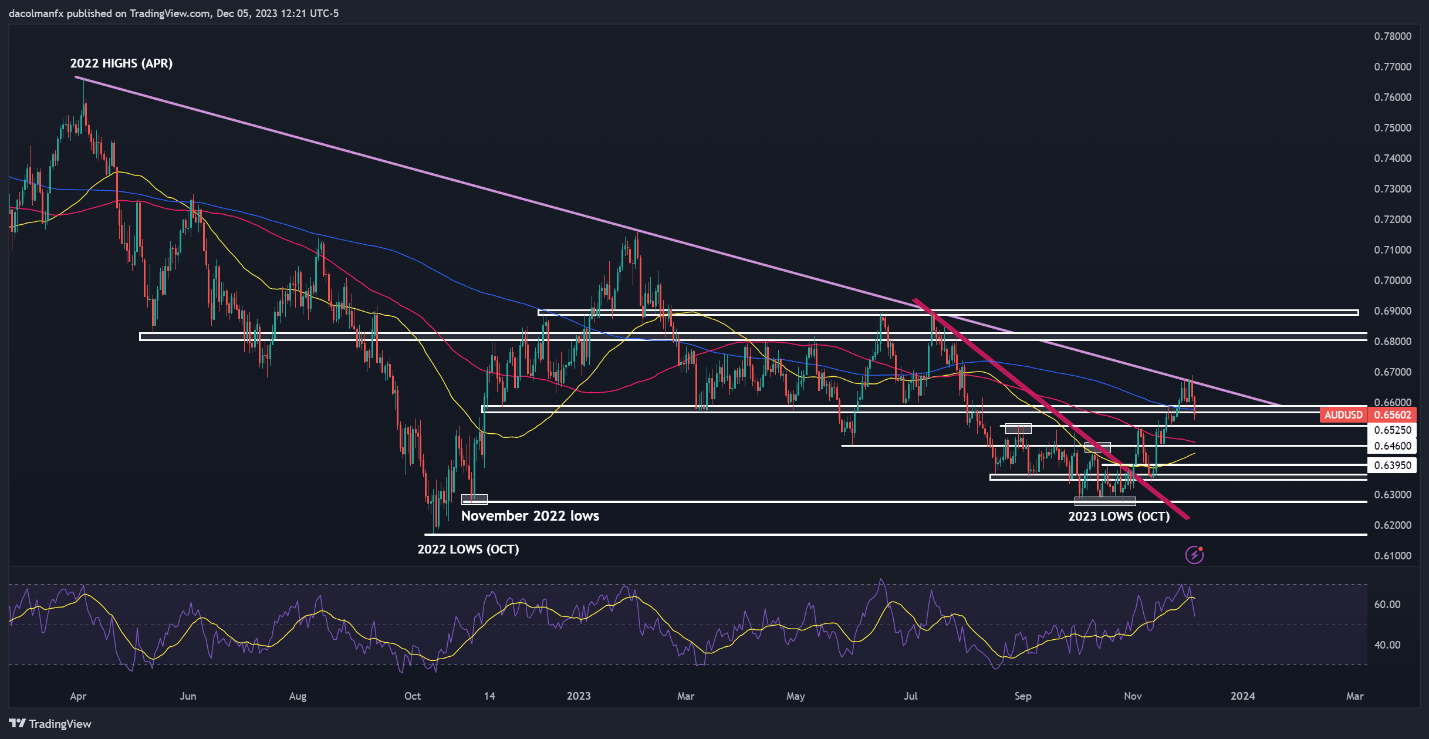1429x739 pixels.
Task: Click the '2022 HIGHS (APR)' annotation
Action: (x=123, y=63)
